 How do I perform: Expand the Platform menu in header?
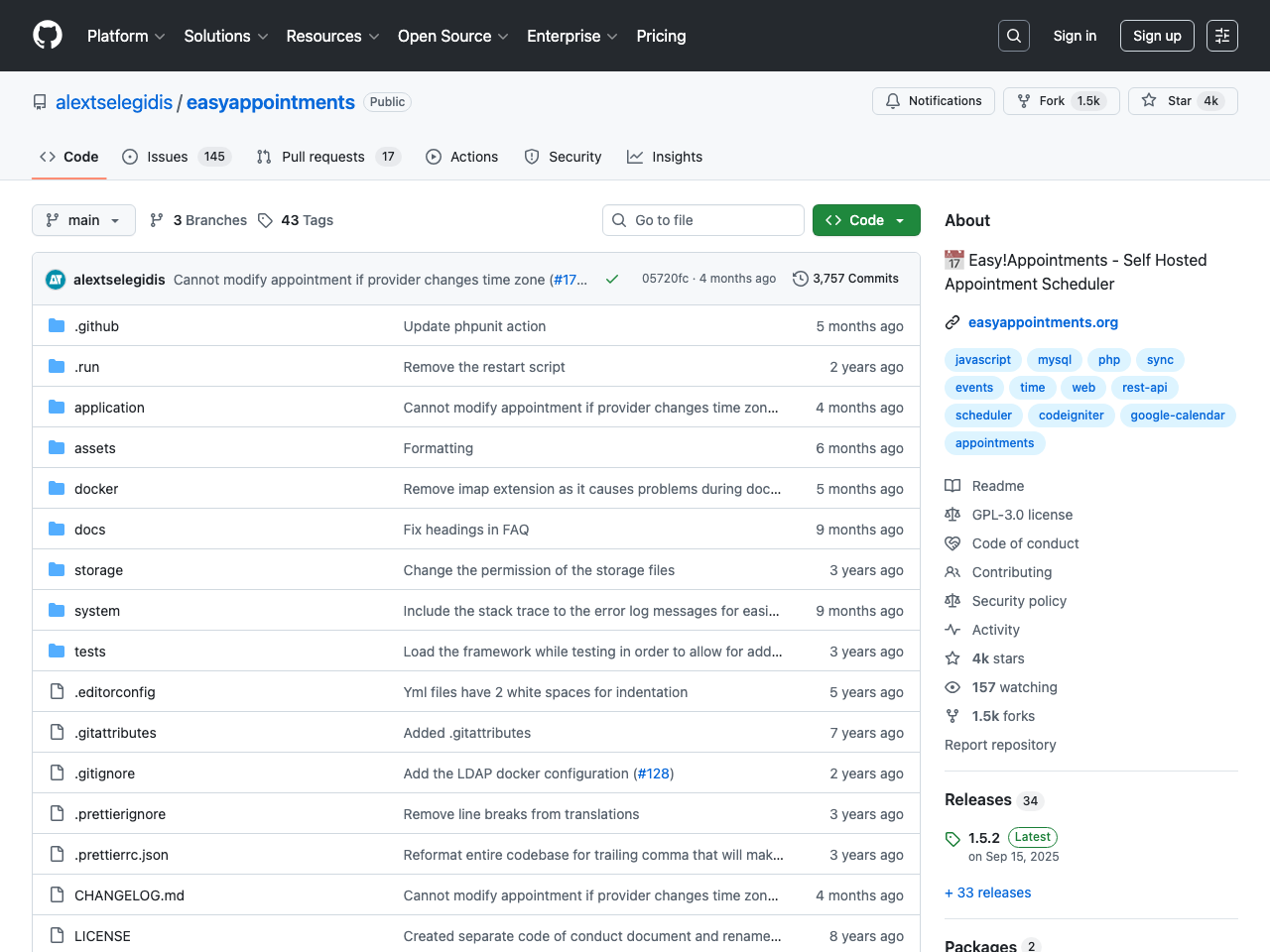[x=126, y=36]
